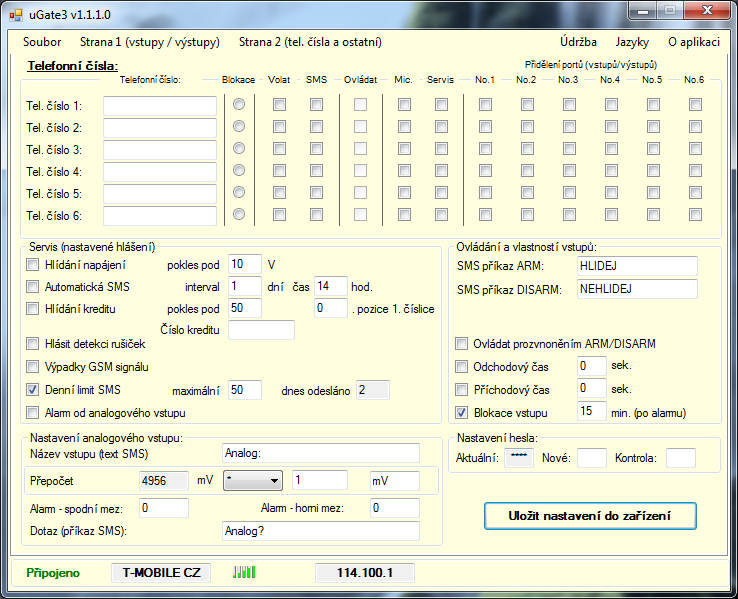Uncheck Denní limit SMS checkbox

point(32,390)
